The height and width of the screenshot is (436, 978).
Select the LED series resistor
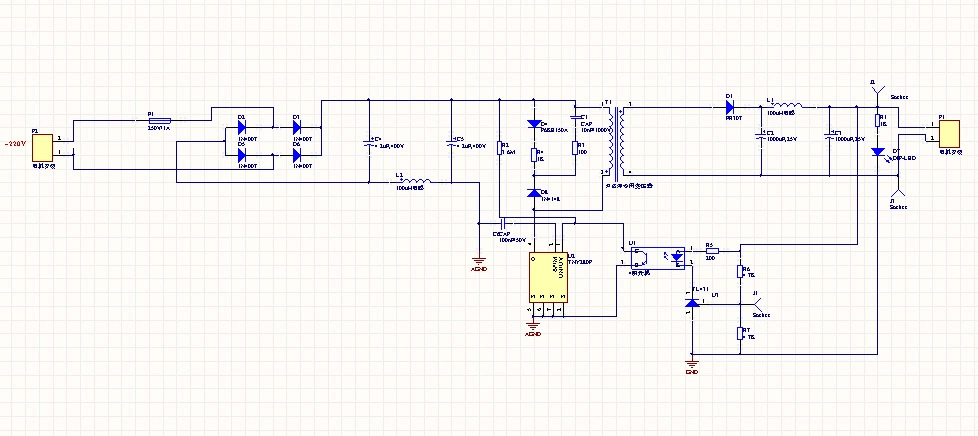[878, 120]
